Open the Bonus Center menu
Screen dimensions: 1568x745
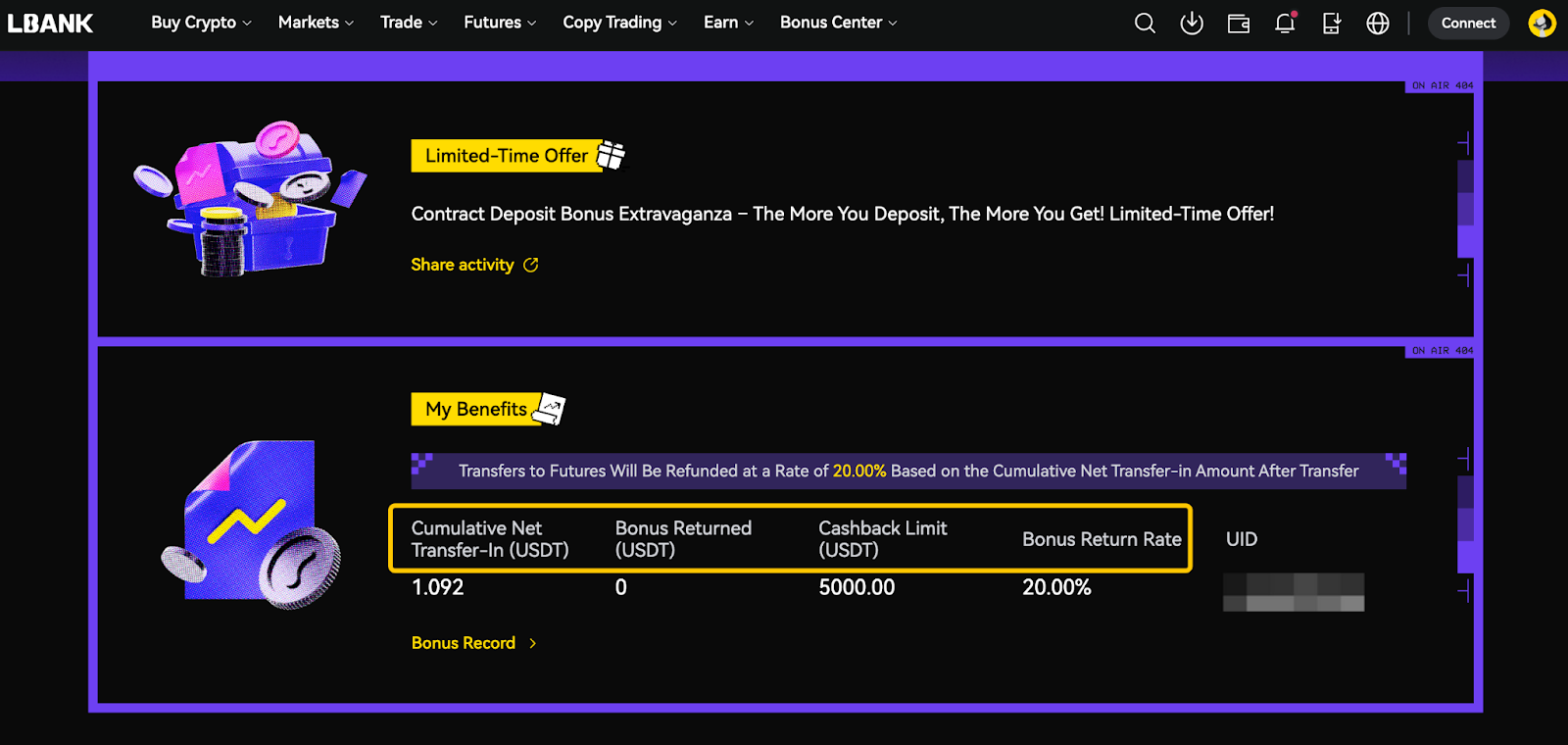pos(838,23)
